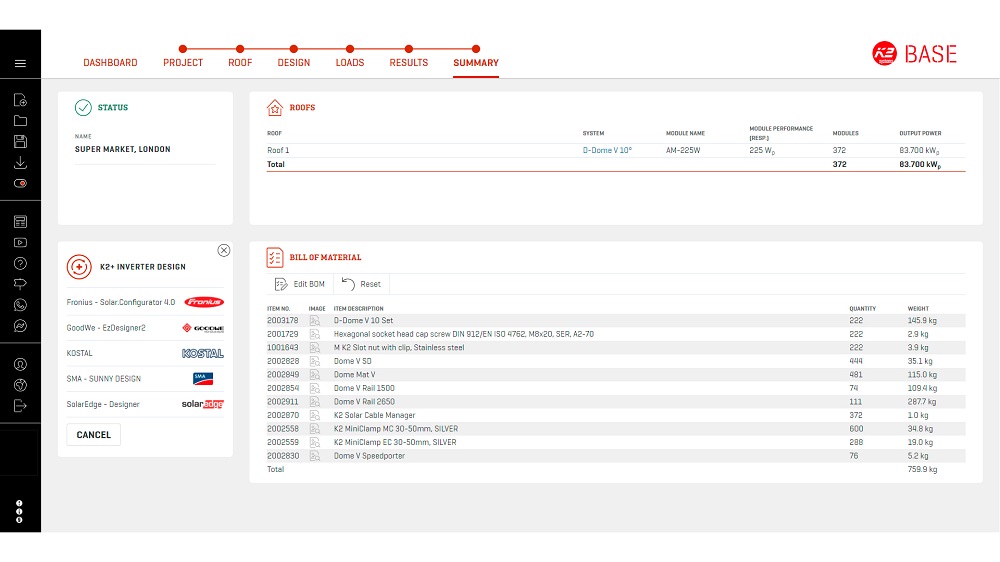
Task: Switch to the Loads step
Action: [x=350, y=63]
